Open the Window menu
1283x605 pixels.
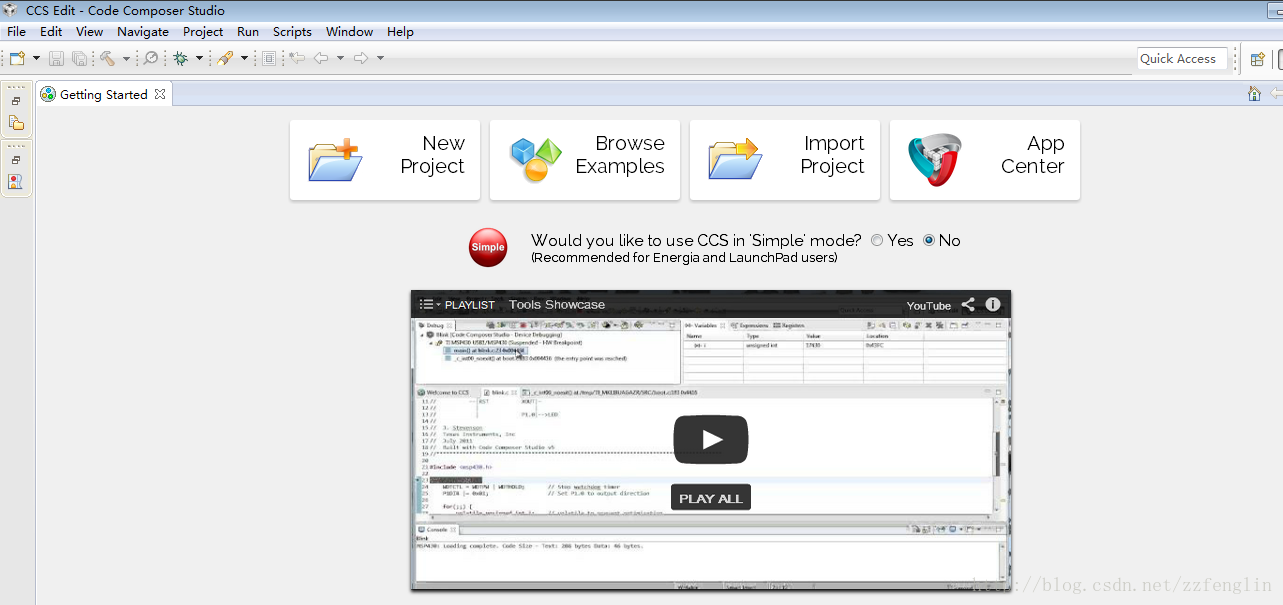pos(350,32)
